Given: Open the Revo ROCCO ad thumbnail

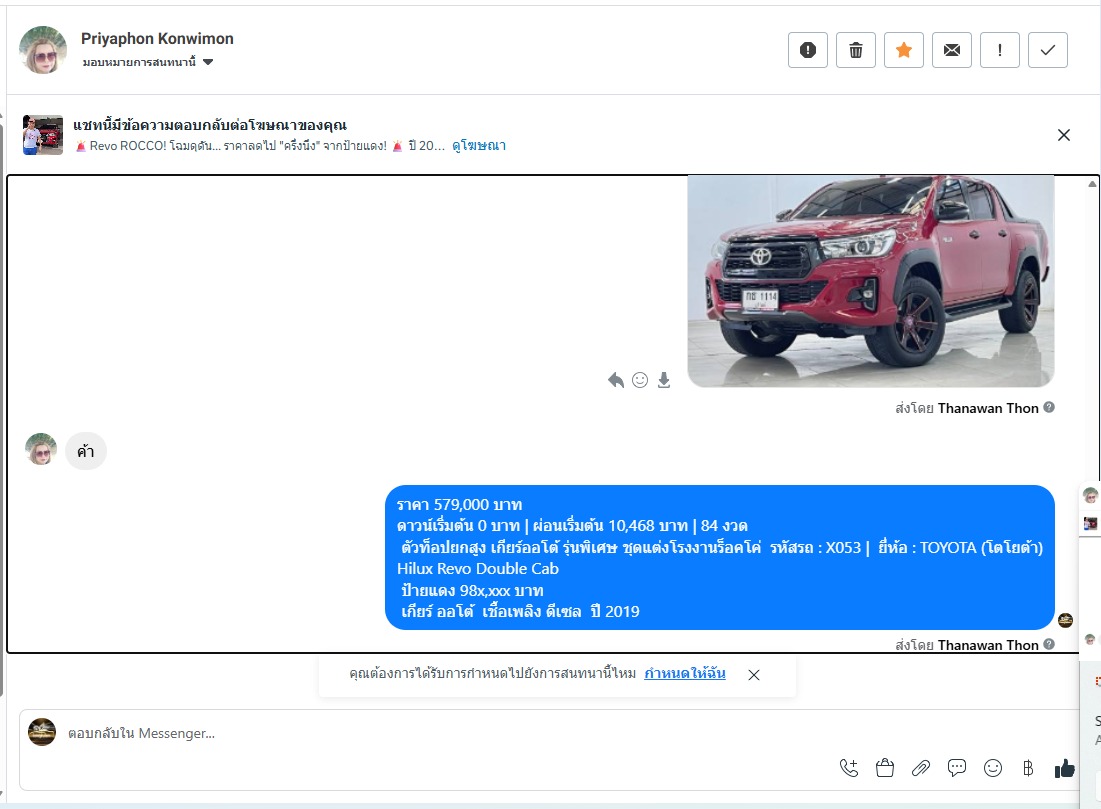Looking at the screenshot, I should (43, 135).
